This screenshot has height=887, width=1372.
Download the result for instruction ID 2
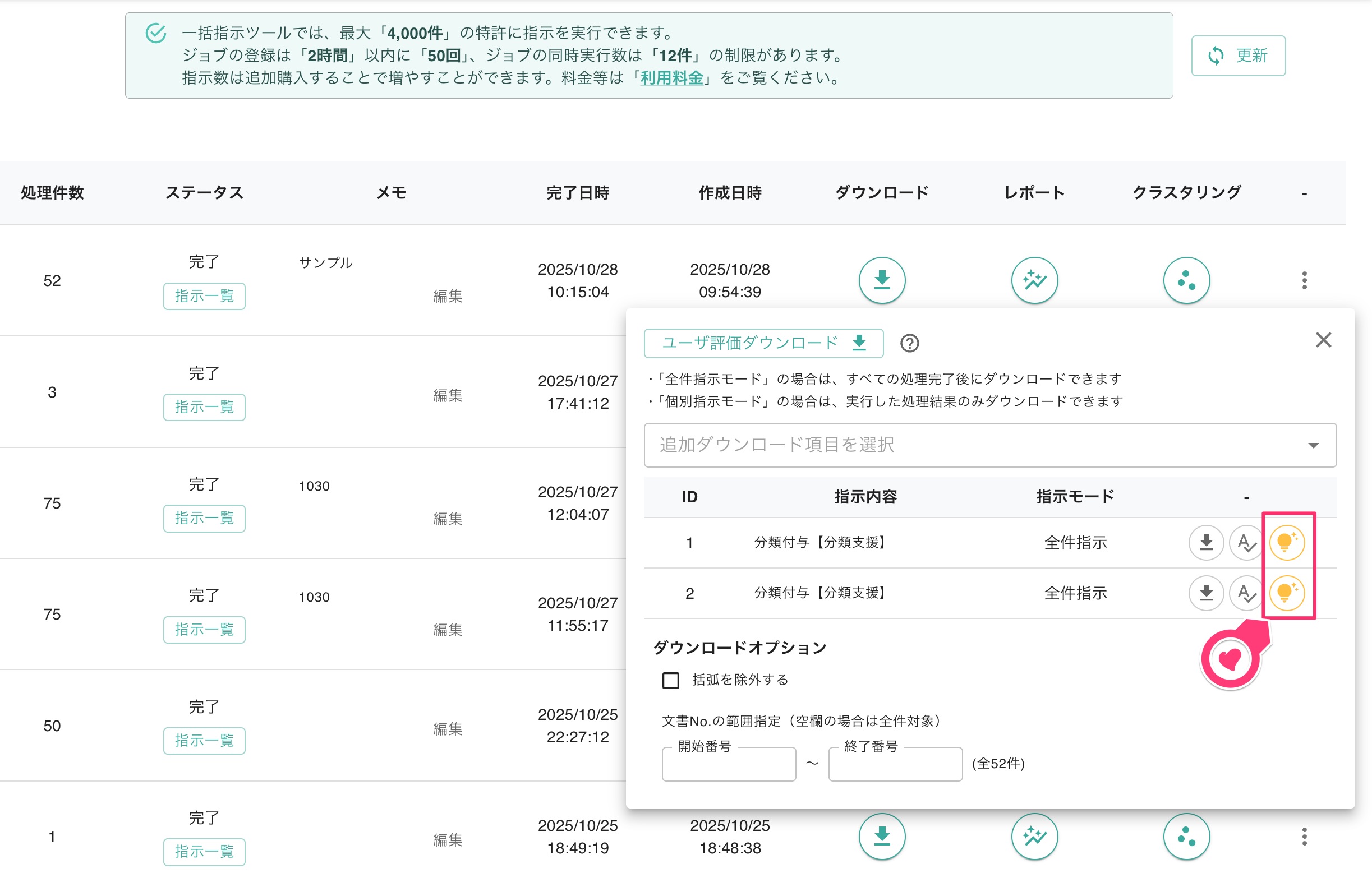[1206, 593]
